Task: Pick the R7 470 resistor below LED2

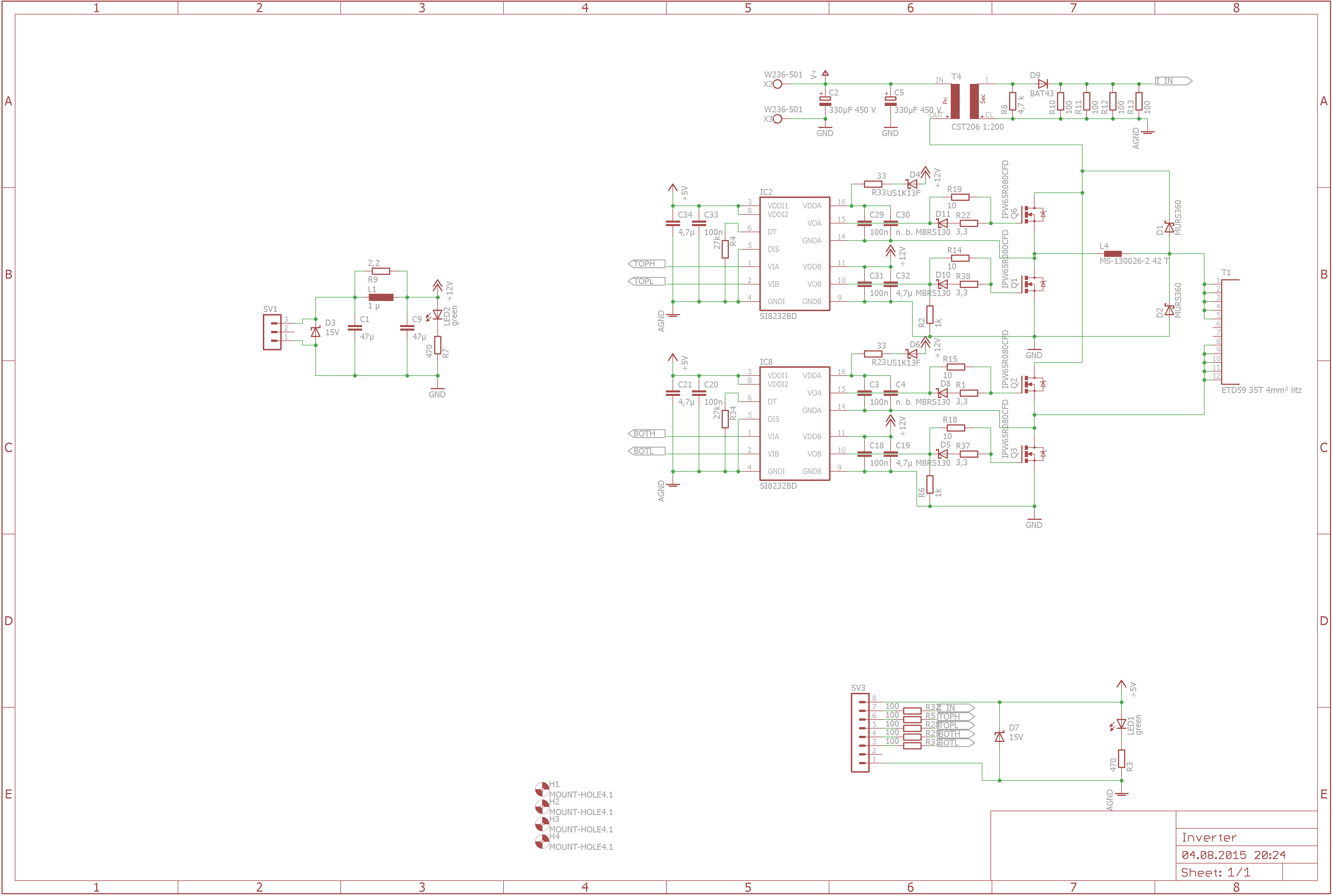Action: (437, 345)
